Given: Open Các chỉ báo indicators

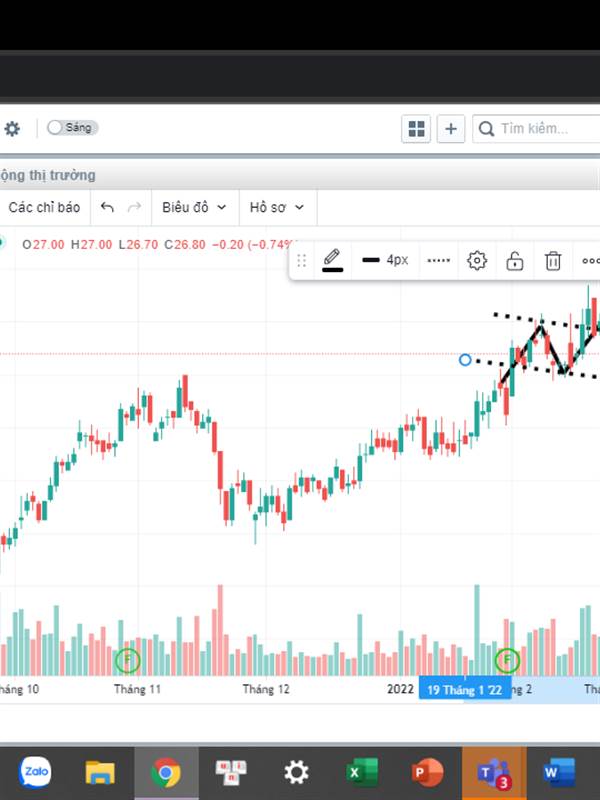Looking at the screenshot, I should coord(44,207).
